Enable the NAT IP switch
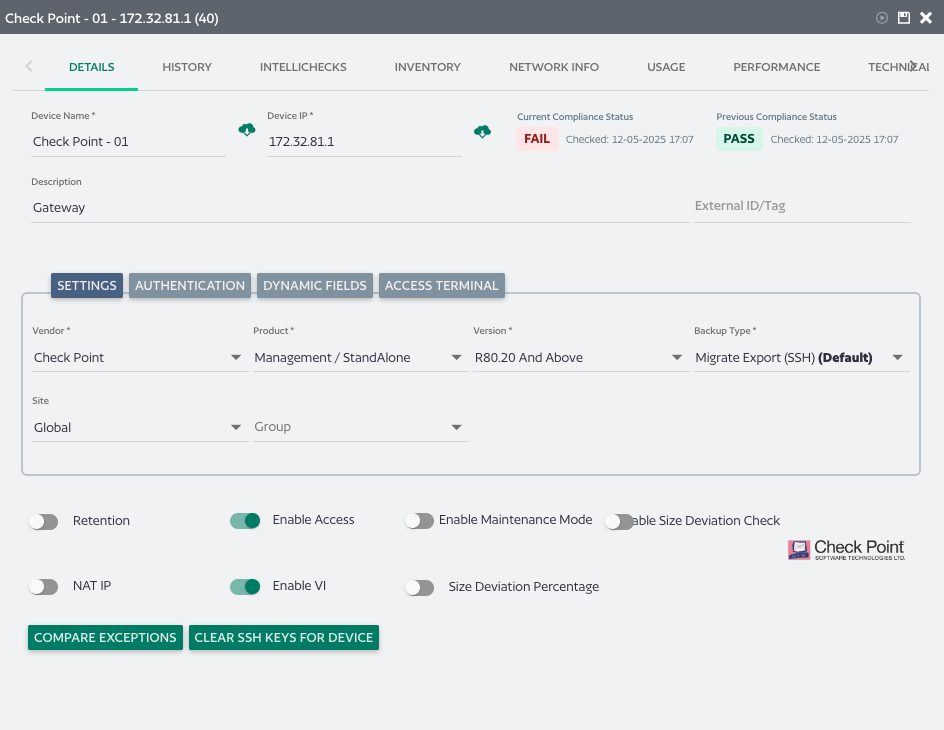This screenshot has width=944, height=730. click(x=43, y=586)
